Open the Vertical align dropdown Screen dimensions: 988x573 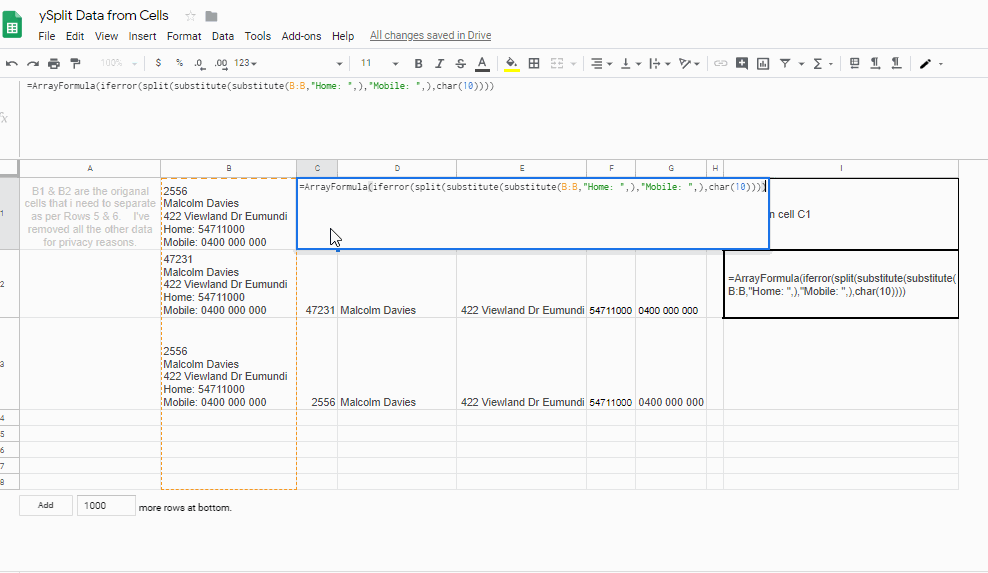click(x=630, y=63)
